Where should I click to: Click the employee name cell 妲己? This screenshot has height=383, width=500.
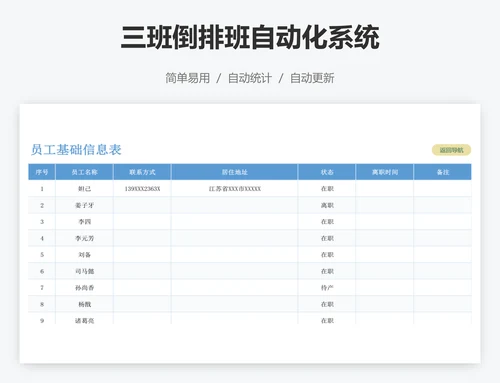pyautogui.click(x=84, y=189)
